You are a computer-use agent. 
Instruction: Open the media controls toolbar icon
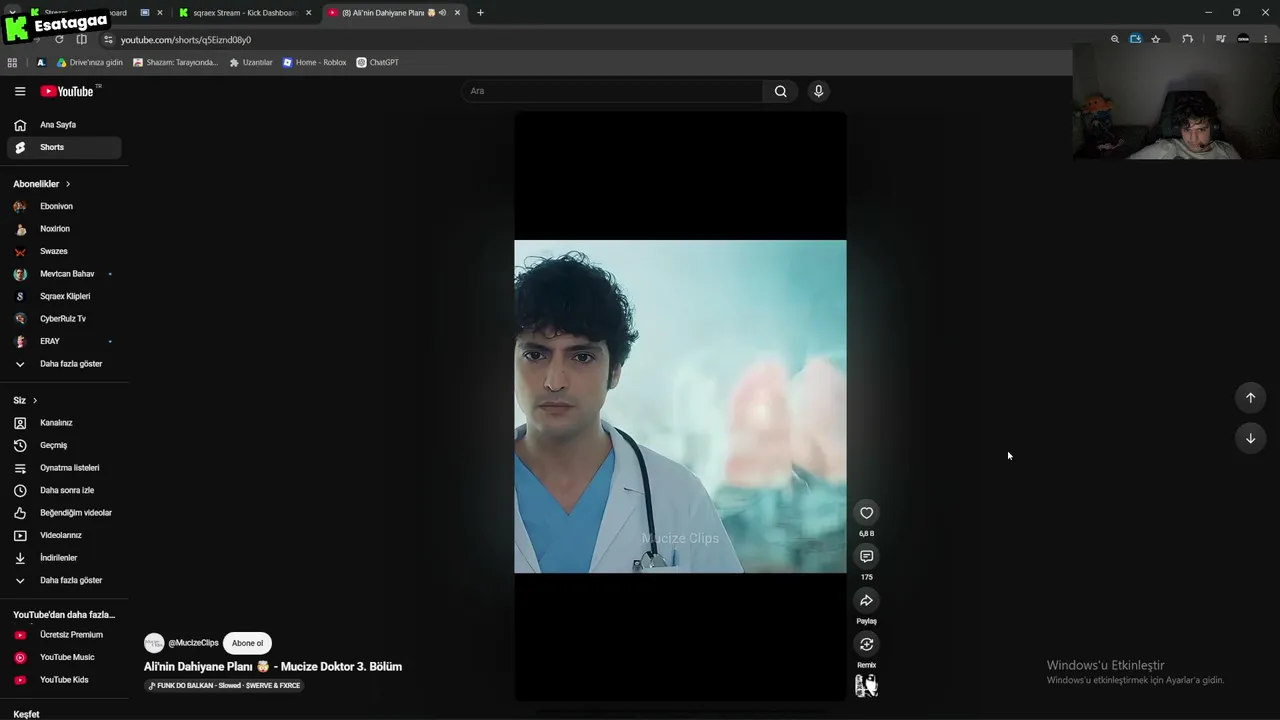pos(1220,40)
